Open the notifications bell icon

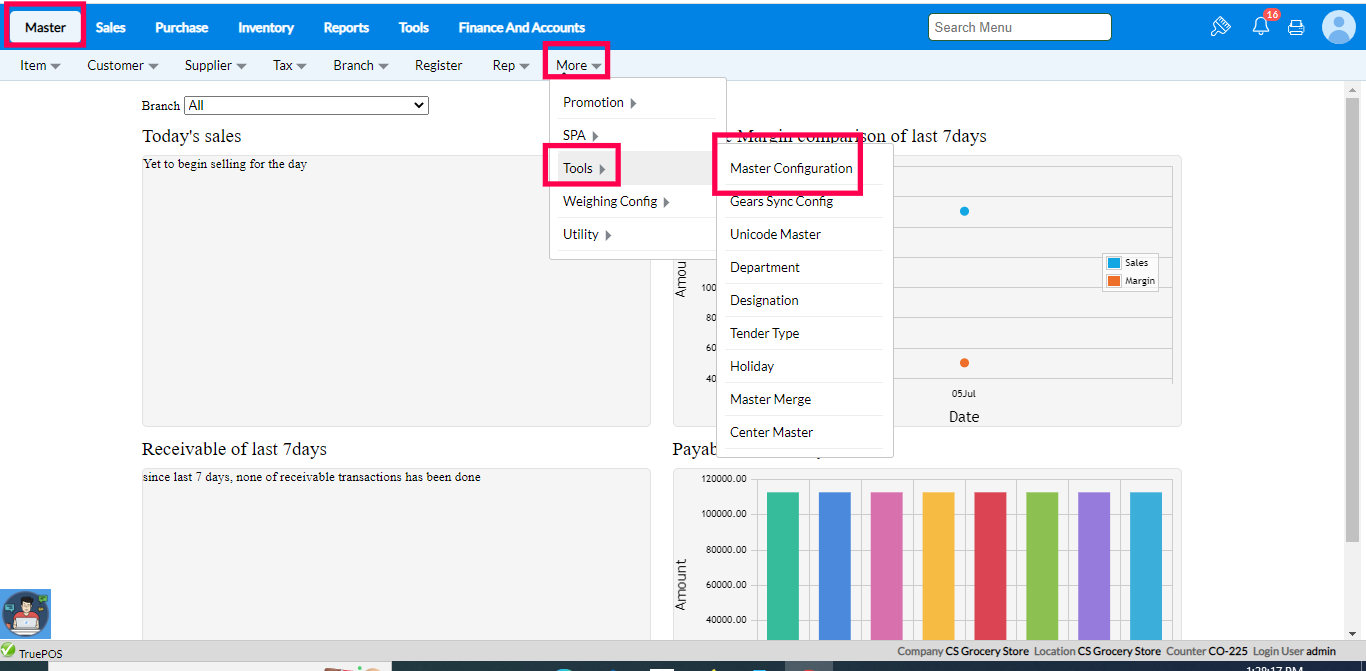(x=1261, y=27)
